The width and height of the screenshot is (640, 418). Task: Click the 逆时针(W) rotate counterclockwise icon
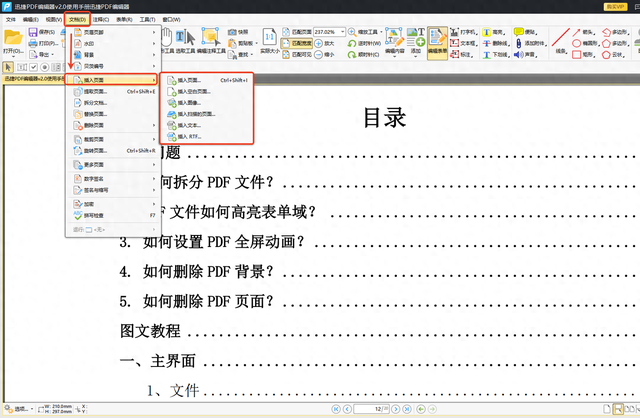click(352, 43)
